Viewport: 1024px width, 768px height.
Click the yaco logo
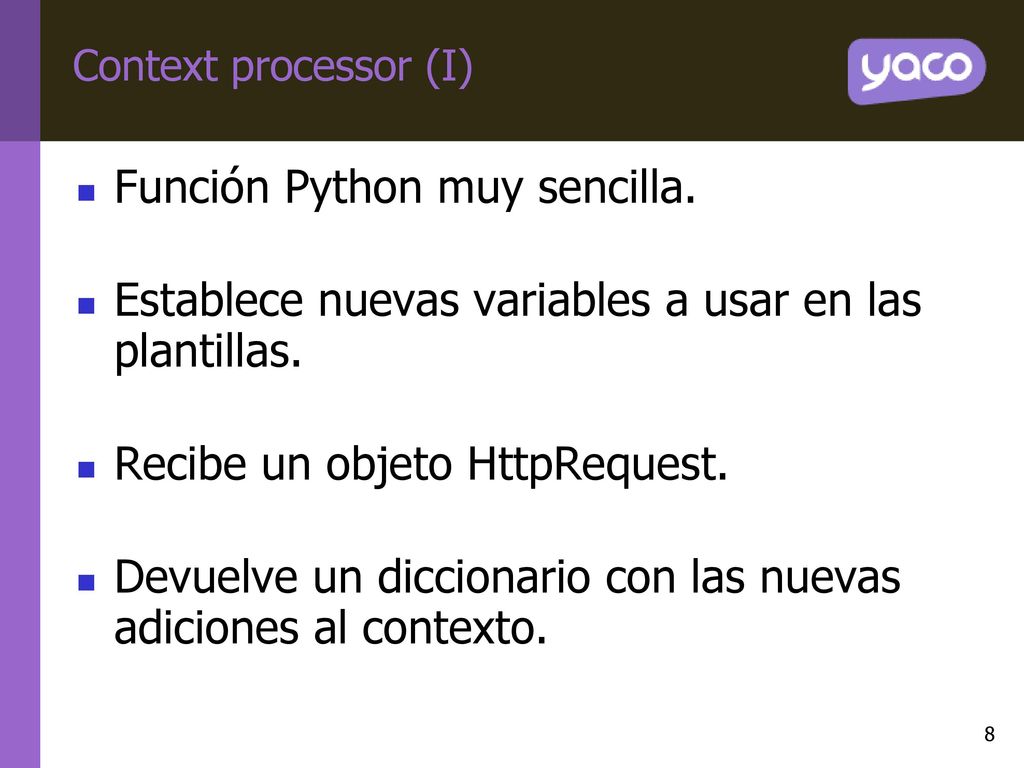(916, 71)
